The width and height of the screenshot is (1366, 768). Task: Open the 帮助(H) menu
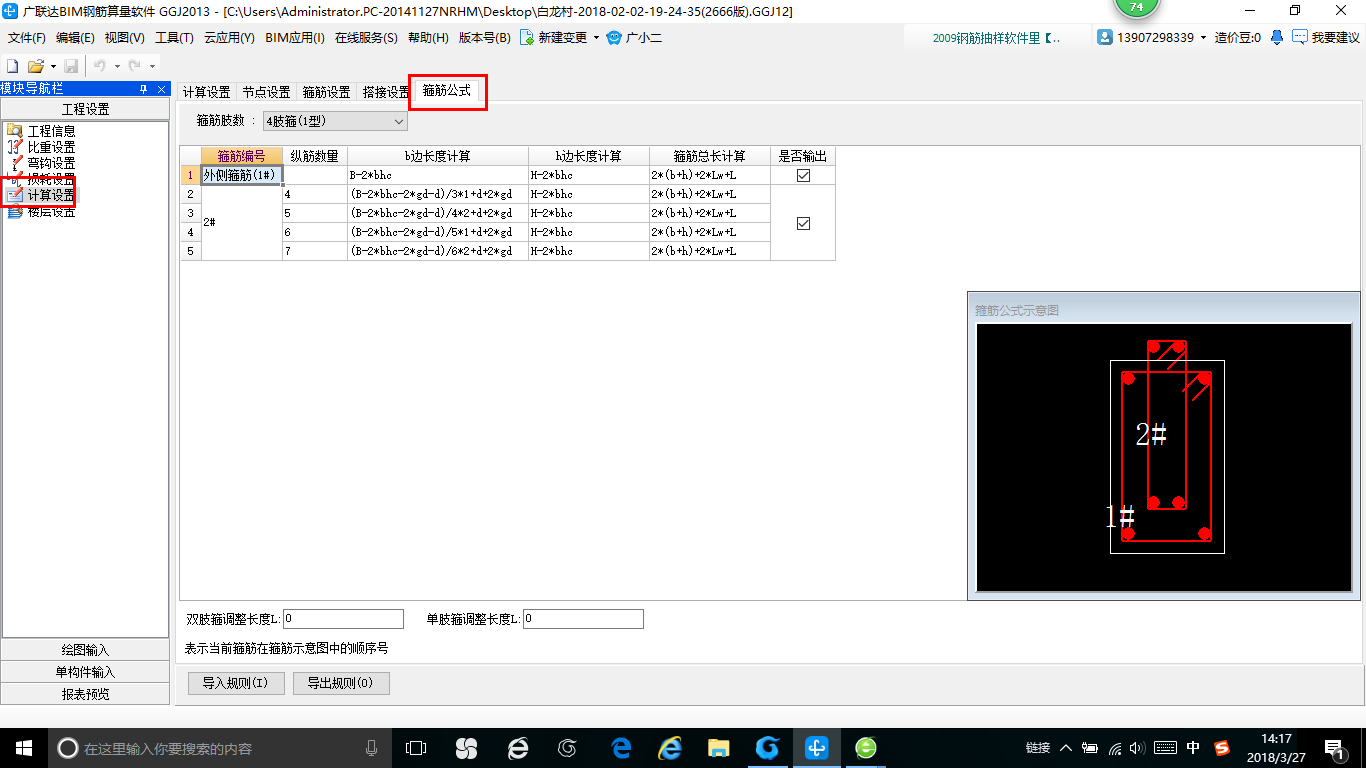pyautogui.click(x=428, y=37)
